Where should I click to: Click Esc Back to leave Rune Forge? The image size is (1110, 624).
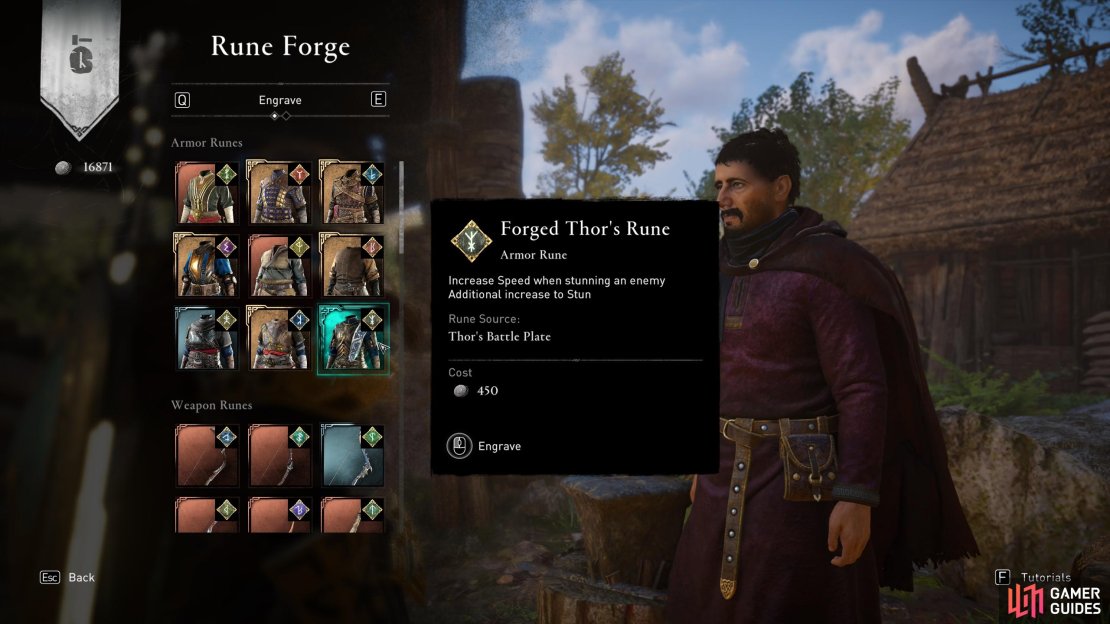(67, 577)
